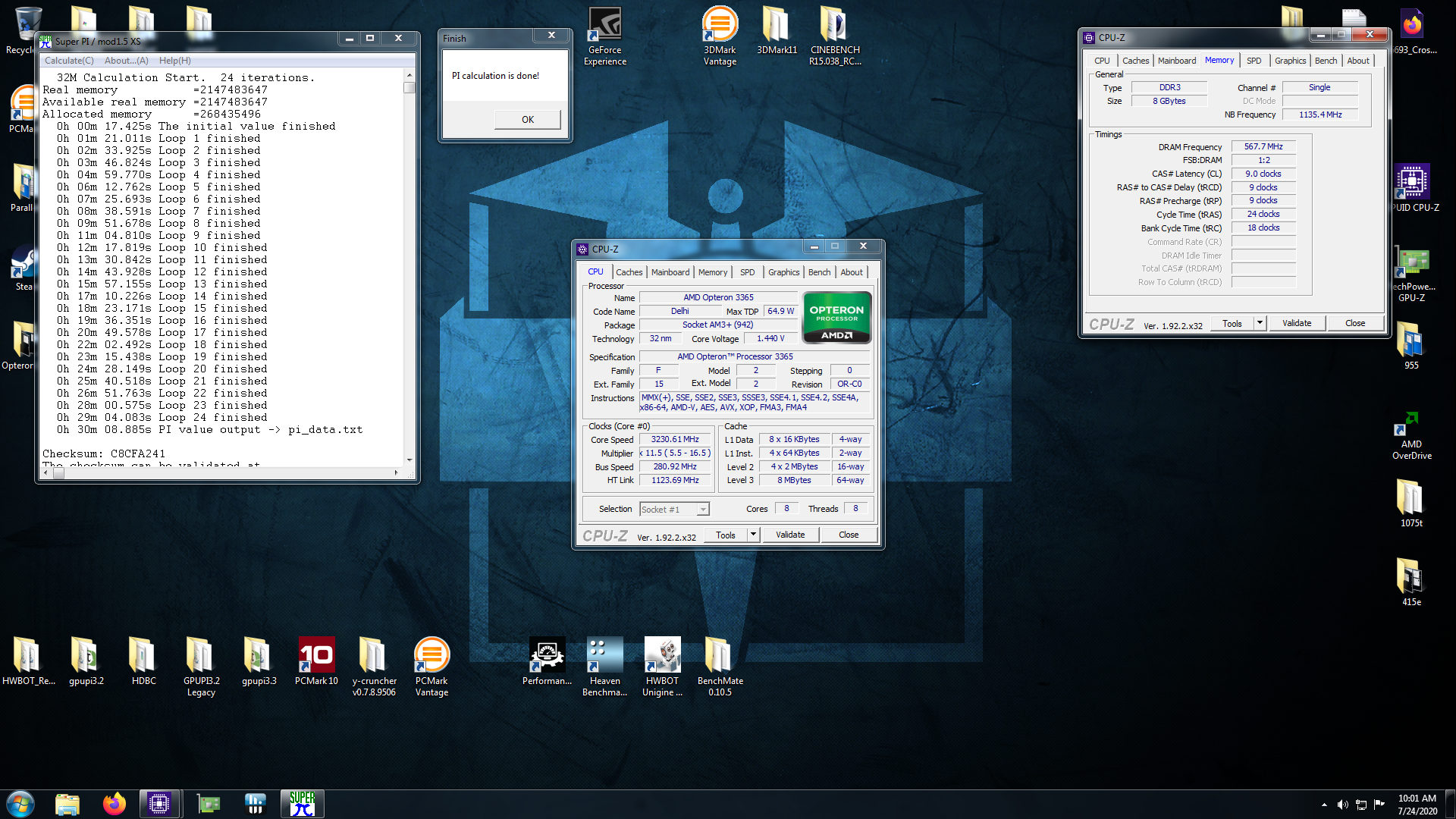Click the DRAM Frequency value 567.7 MHz
Viewport: 1456px width, 819px height.
coord(1263,146)
